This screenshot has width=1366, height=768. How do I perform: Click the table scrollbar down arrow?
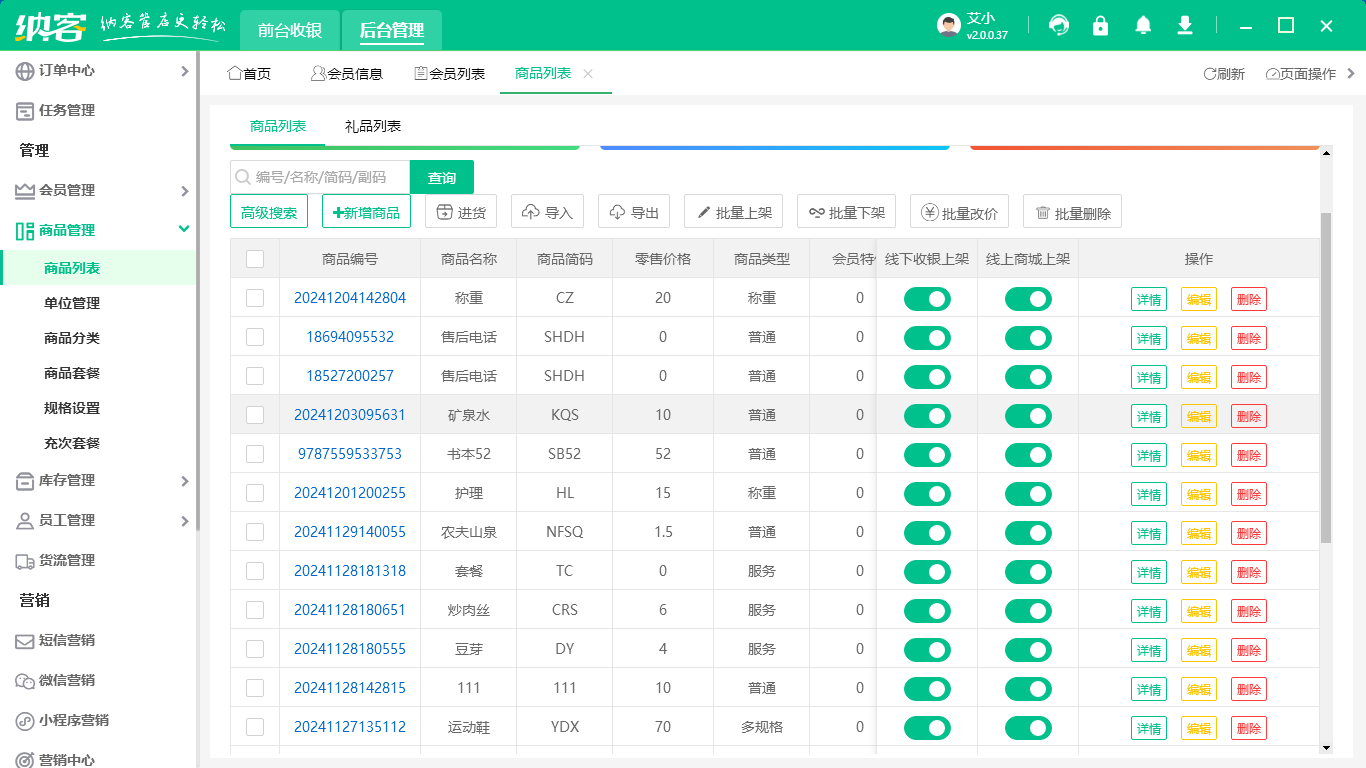1326,747
